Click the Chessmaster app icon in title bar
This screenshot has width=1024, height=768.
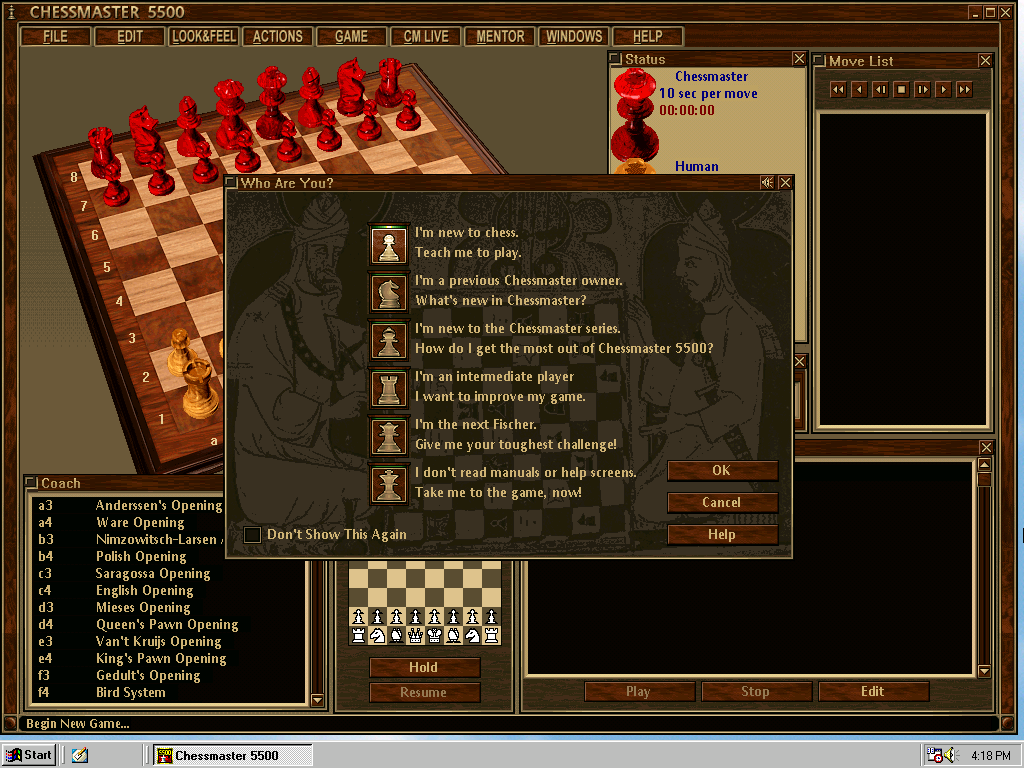(11, 12)
